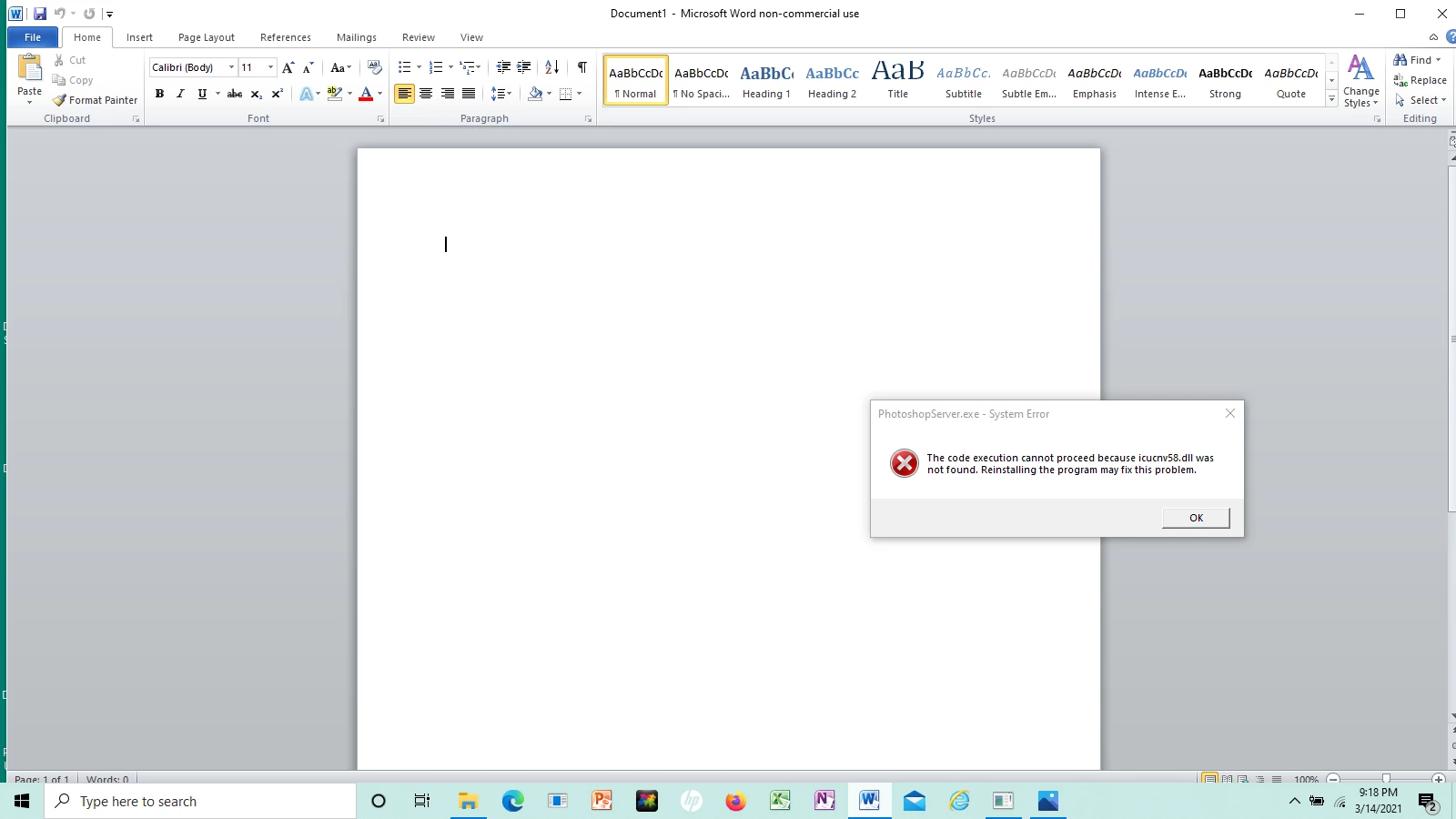Toggle left text alignment
The height and width of the screenshot is (819, 1456).
coord(404,94)
